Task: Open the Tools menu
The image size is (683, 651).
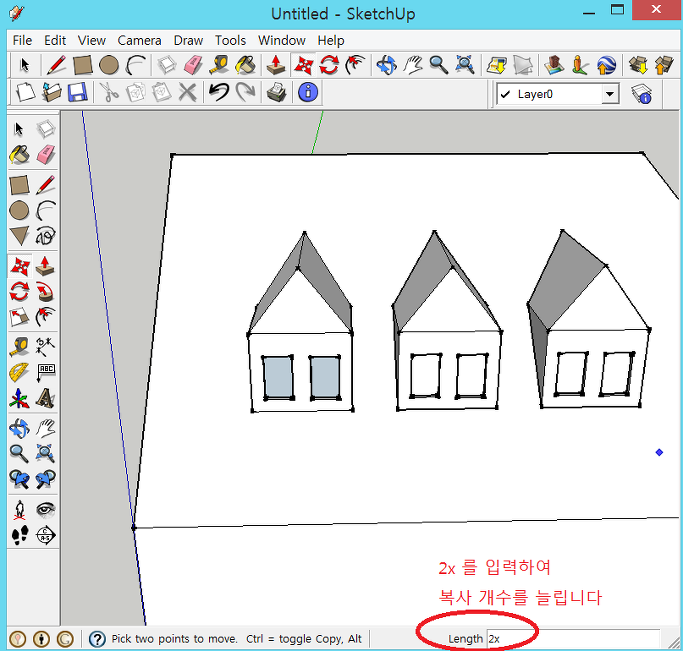Action: [230, 40]
